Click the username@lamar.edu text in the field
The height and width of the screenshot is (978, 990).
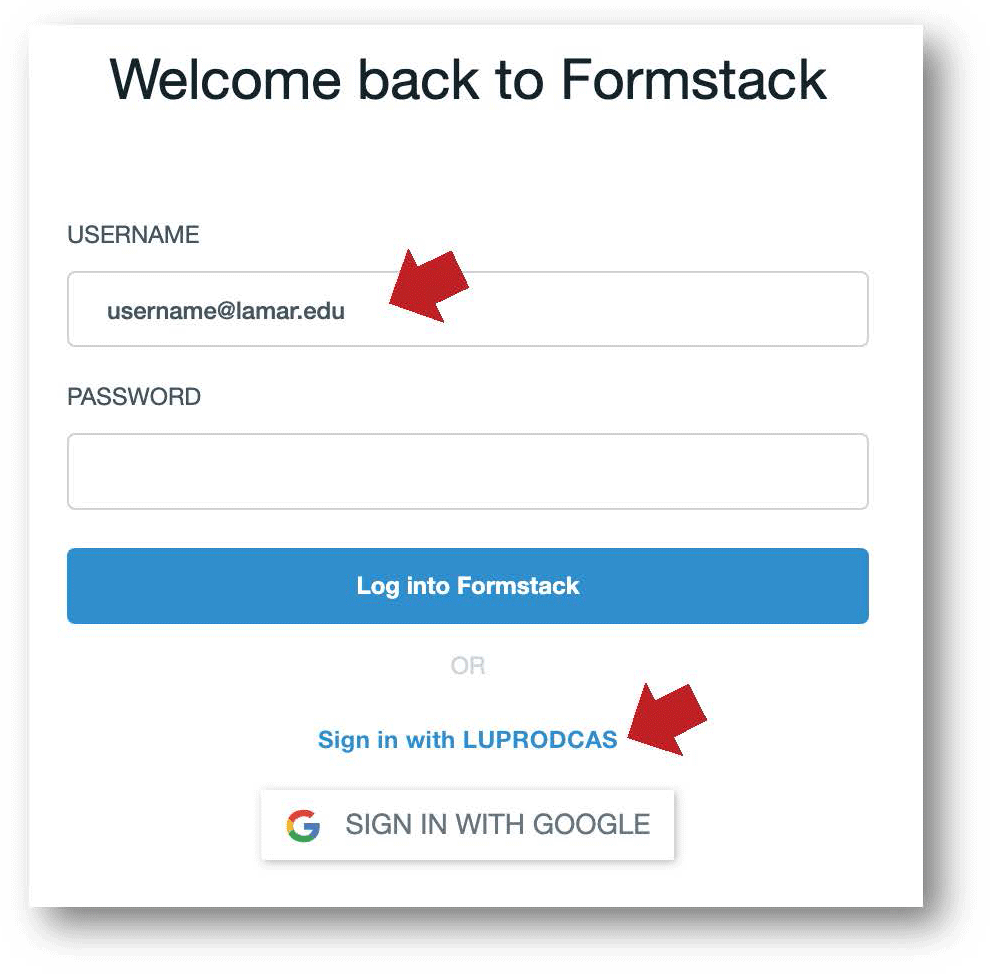(x=226, y=311)
